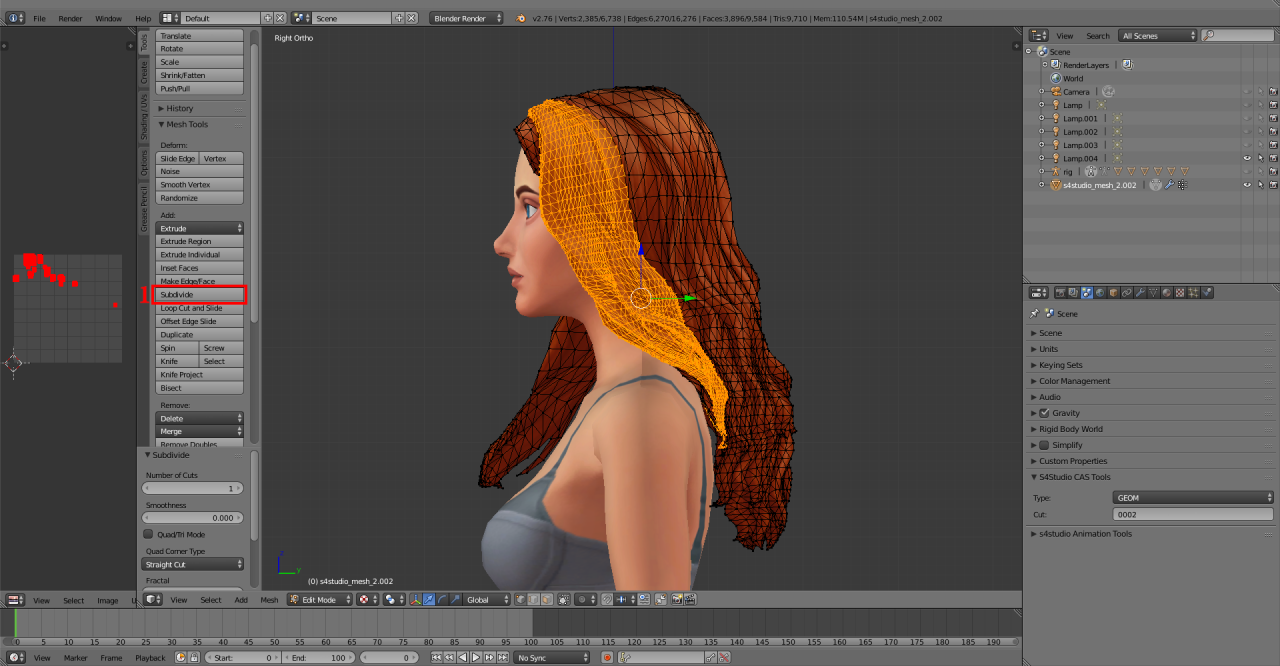Click the Cut input field showing 0002
The height and width of the screenshot is (666, 1280).
tap(1194, 514)
